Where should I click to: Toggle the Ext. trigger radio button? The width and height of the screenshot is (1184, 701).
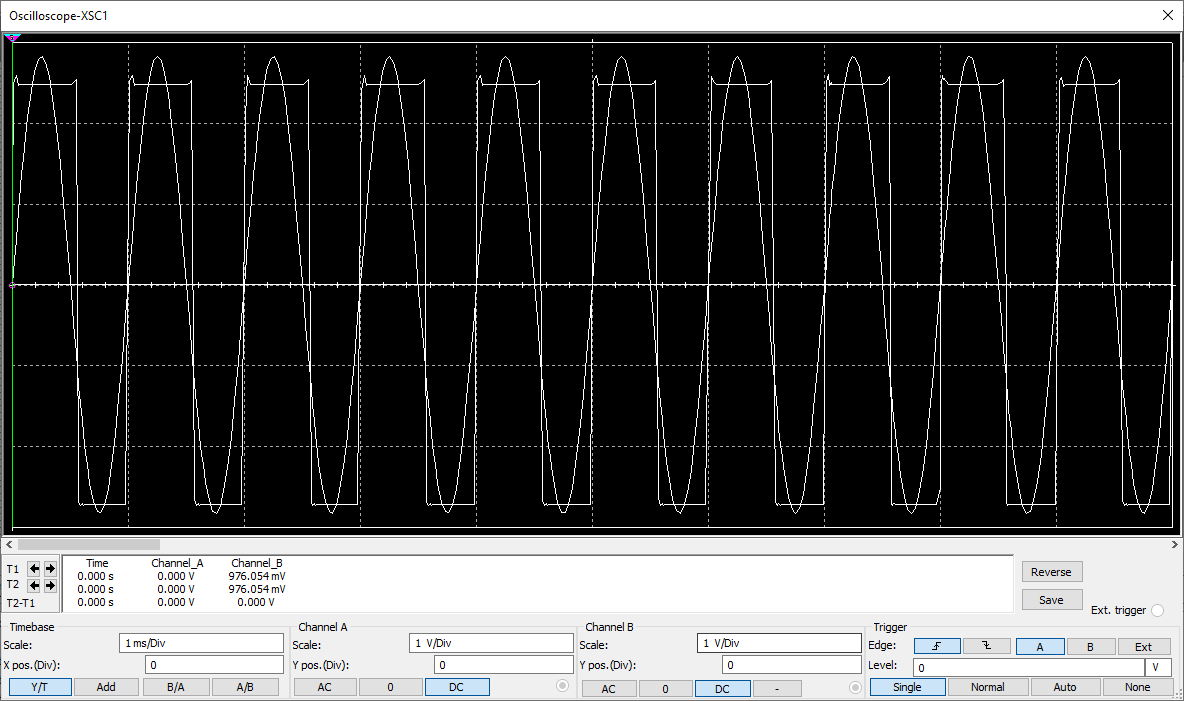tap(1158, 610)
